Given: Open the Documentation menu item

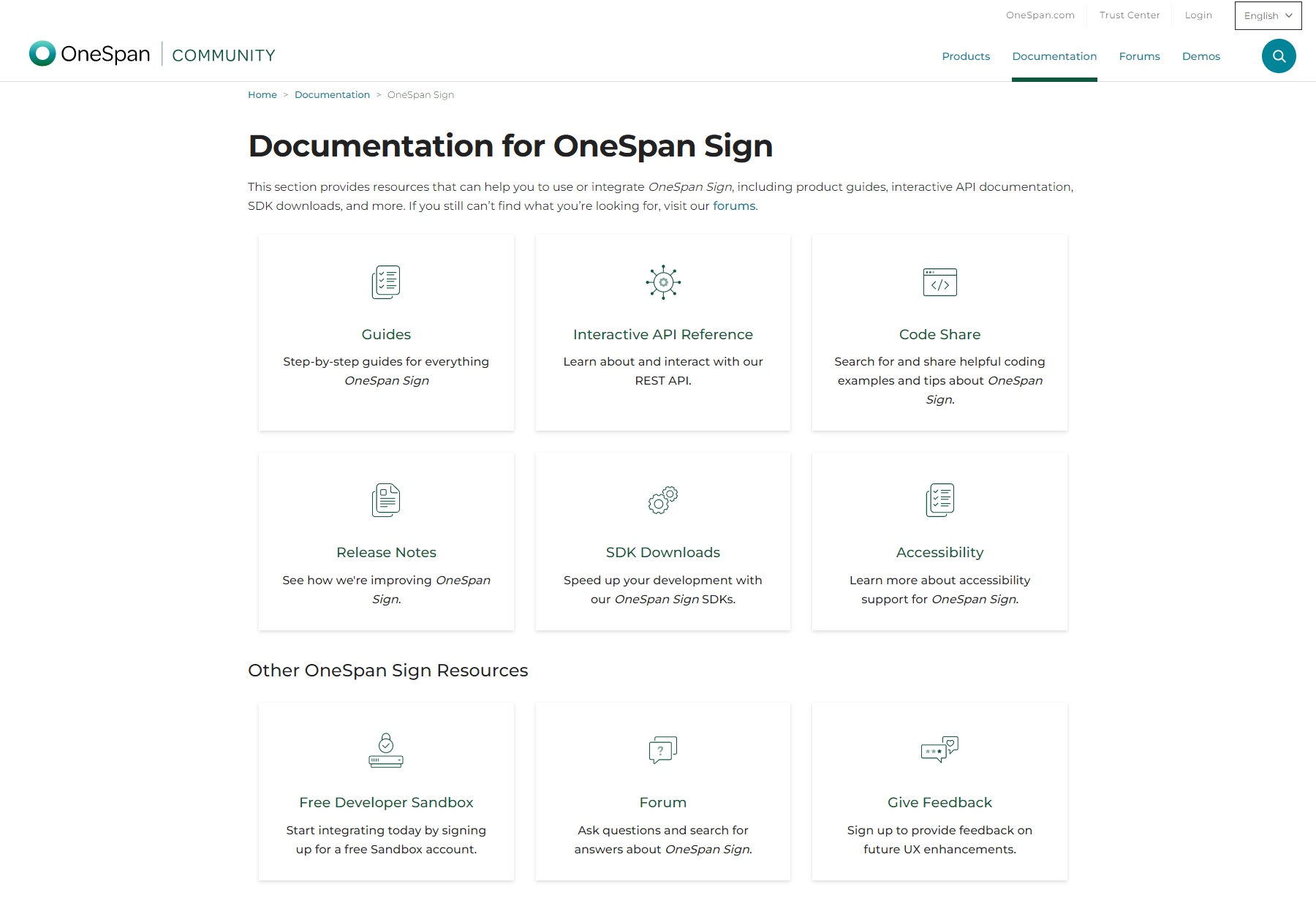Looking at the screenshot, I should (1054, 56).
